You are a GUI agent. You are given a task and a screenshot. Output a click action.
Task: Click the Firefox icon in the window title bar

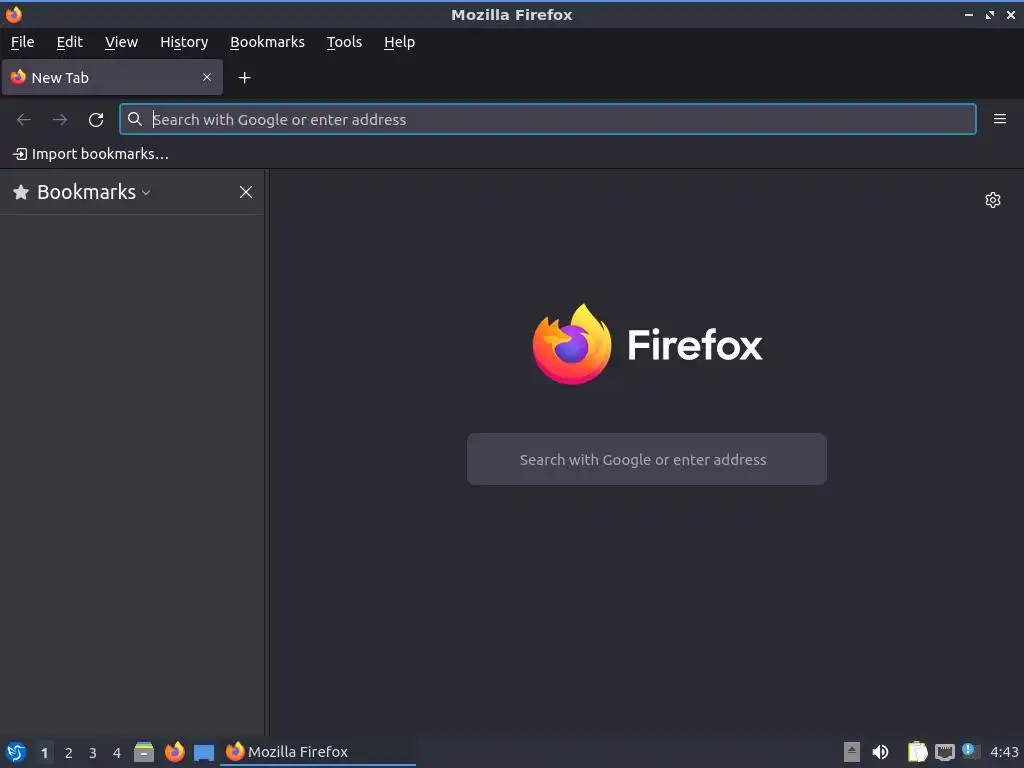coord(14,14)
